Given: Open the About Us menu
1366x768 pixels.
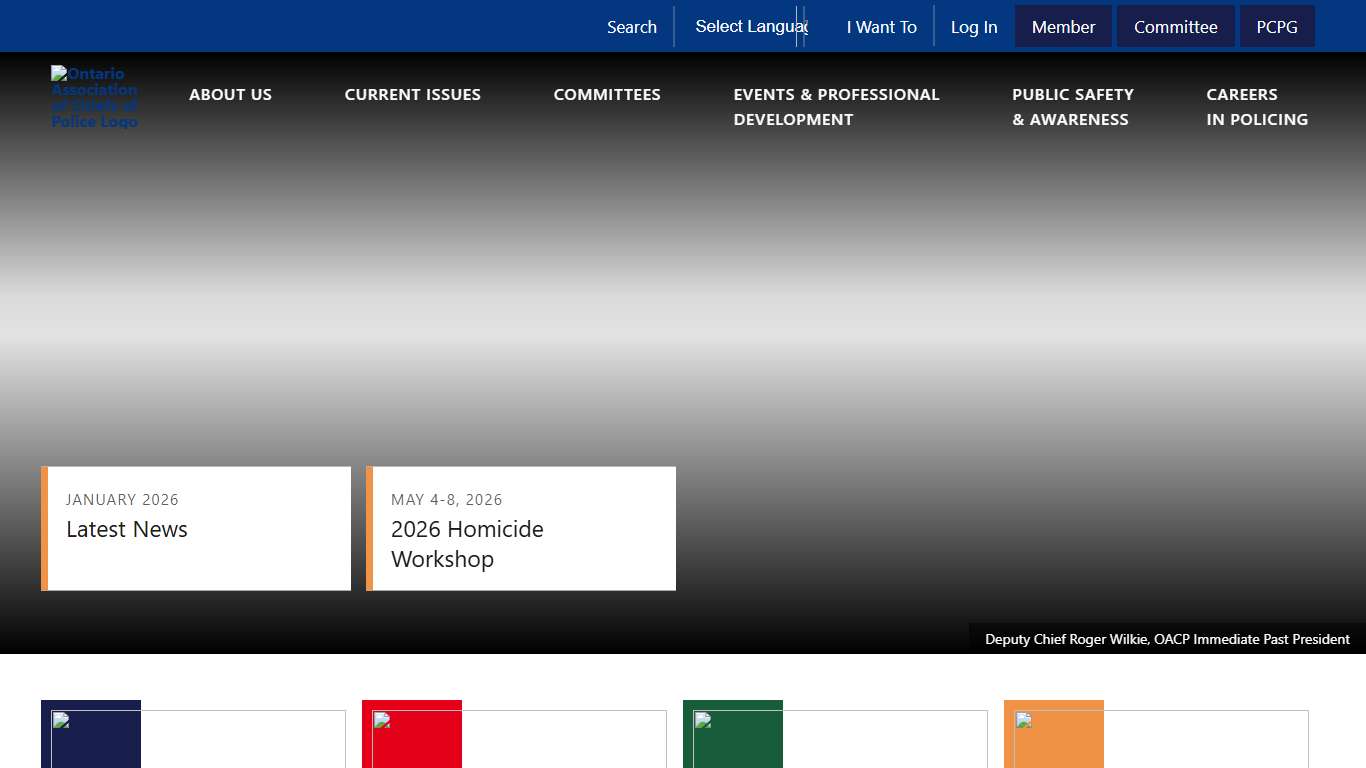Looking at the screenshot, I should click(x=230, y=95).
